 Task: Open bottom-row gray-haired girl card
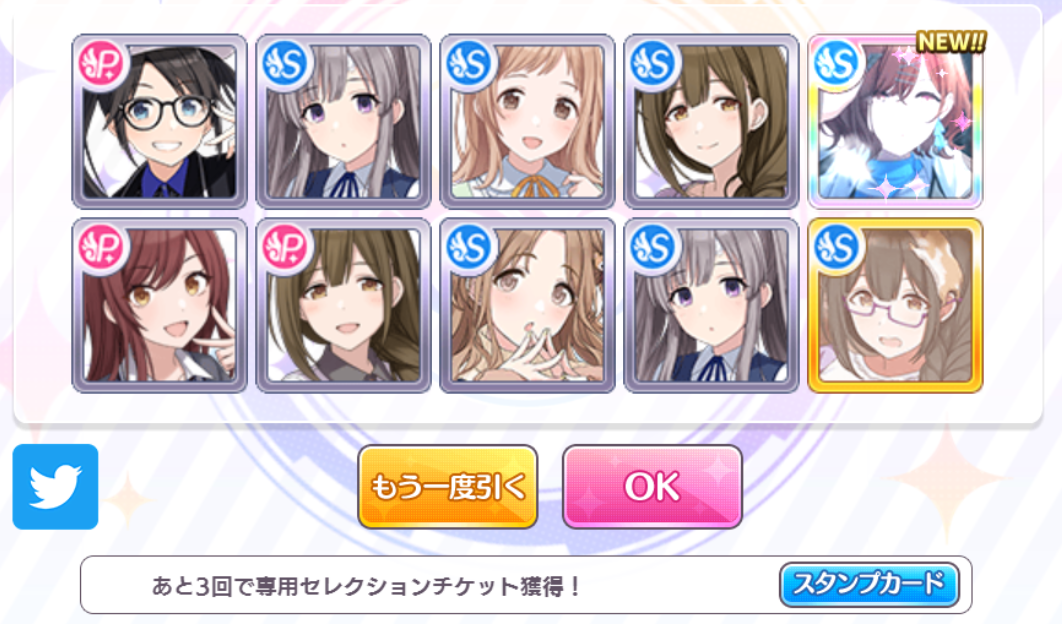click(711, 306)
